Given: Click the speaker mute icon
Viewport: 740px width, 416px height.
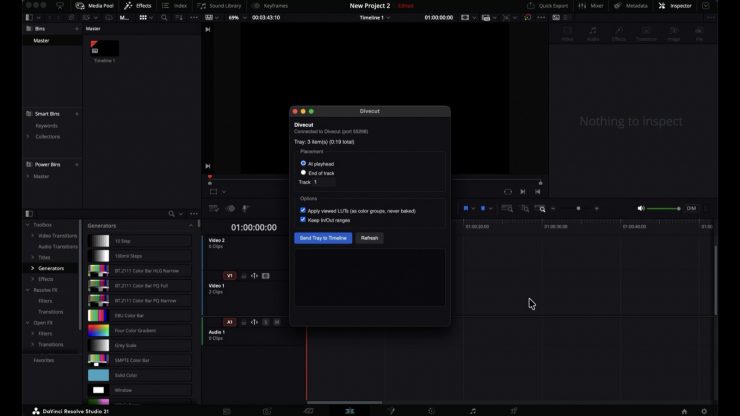Looking at the screenshot, I should pos(641,208).
